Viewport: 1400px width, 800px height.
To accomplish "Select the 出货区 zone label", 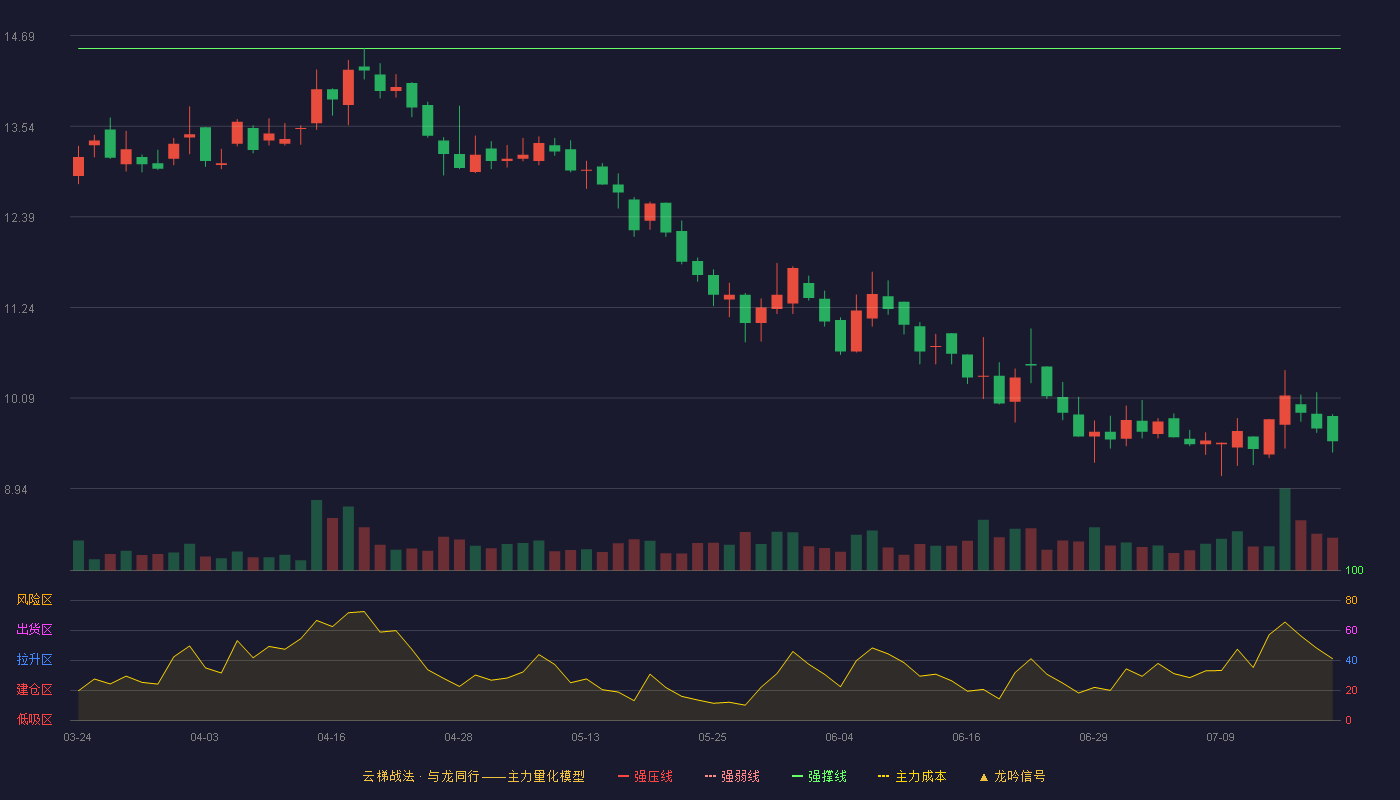I will [34, 630].
